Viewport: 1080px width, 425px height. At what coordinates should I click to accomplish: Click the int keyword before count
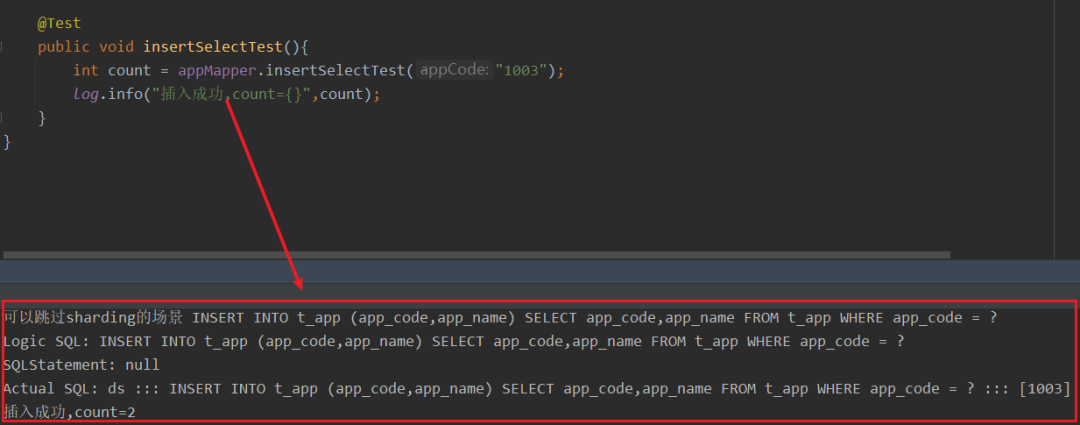pos(86,70)
